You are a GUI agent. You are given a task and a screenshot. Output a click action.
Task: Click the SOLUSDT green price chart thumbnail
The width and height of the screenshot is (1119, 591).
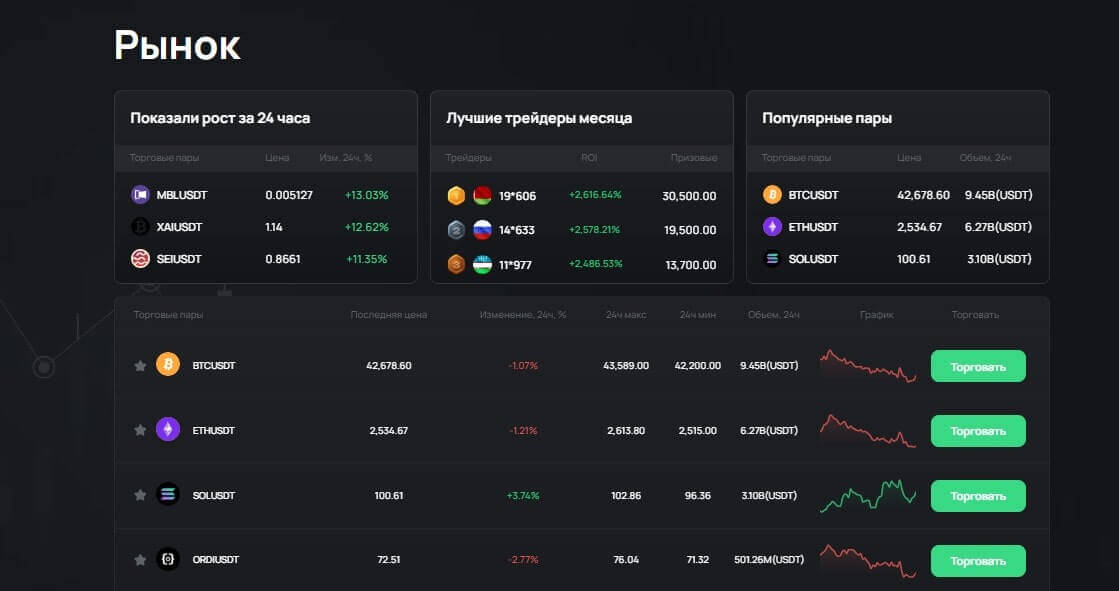[867, 495]
